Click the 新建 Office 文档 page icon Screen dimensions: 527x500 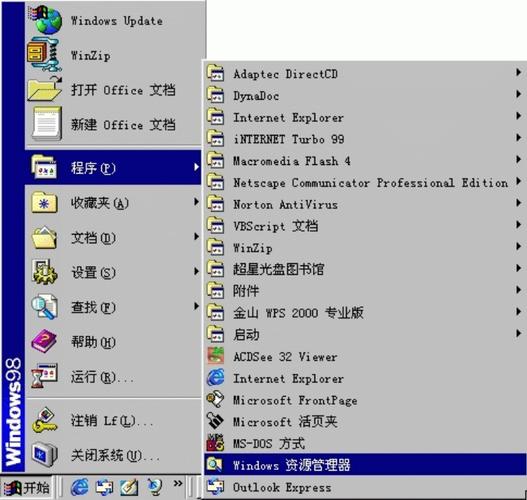click(47, 124)
